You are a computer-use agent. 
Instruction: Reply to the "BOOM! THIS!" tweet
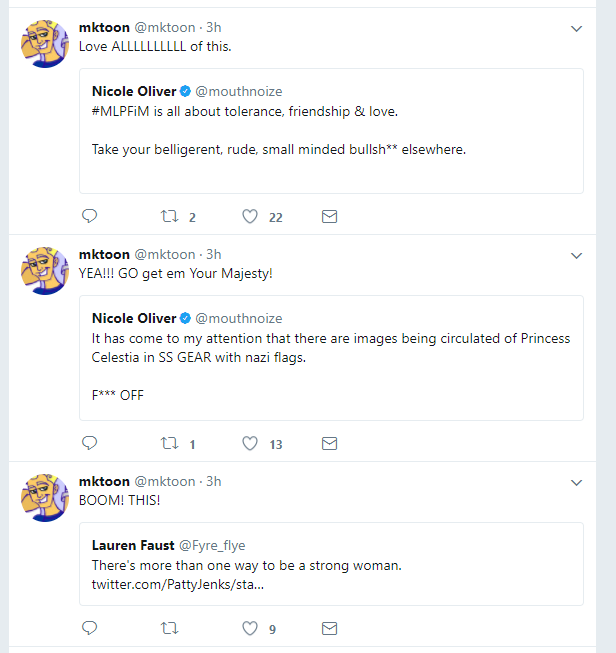coord(89,628)
